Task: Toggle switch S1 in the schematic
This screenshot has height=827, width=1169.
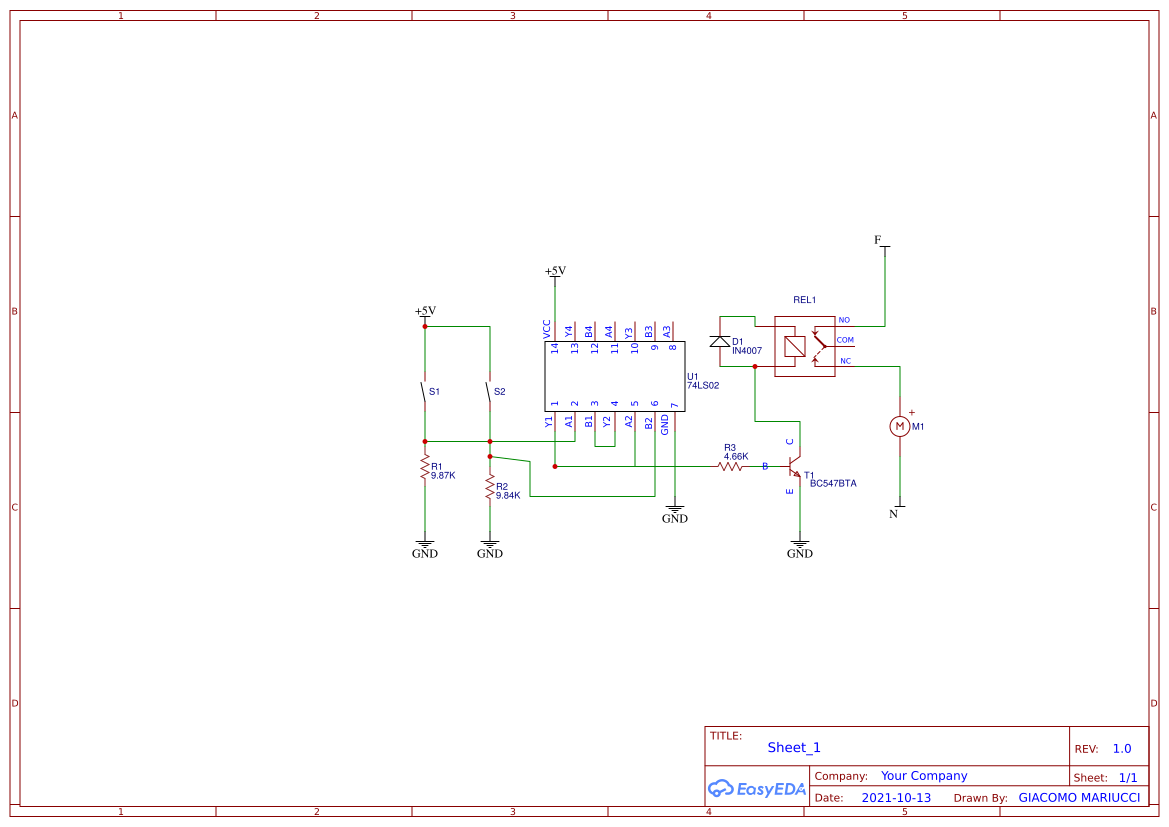Action: coord(425,393)
